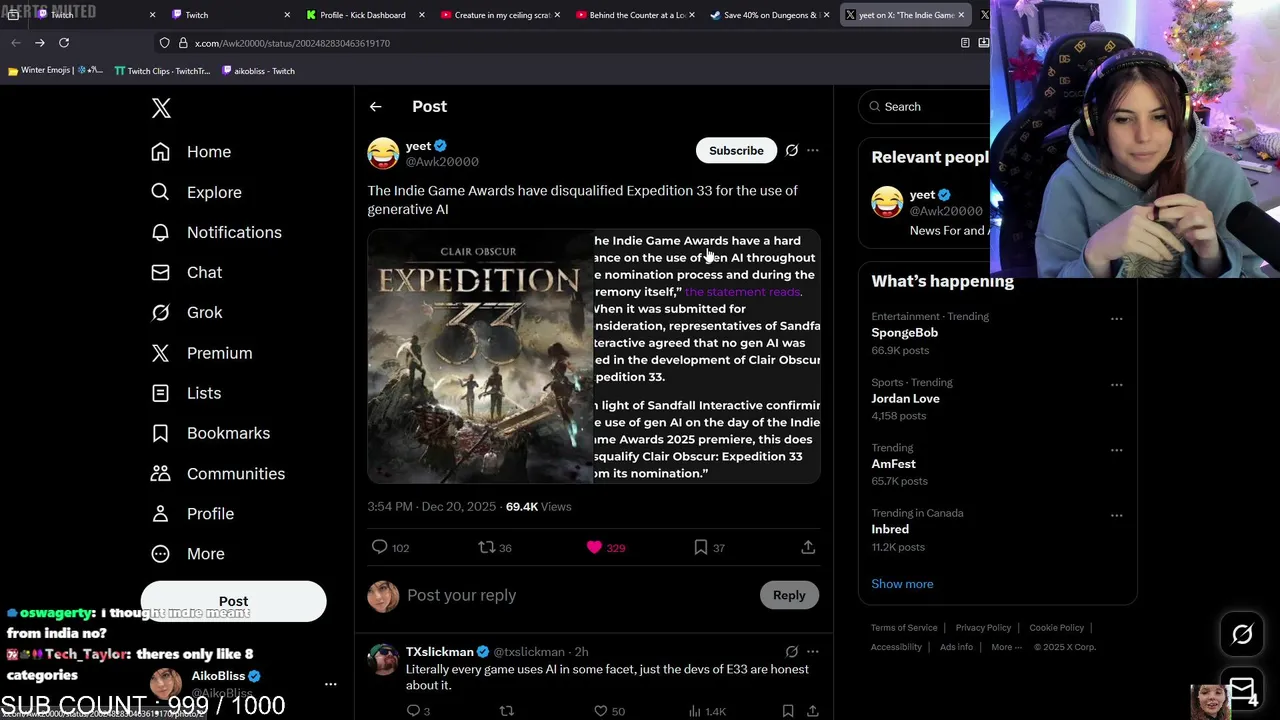Viewport: 1280px width, 720px height.
Task: Open the Twitch Clips bookmark
Action: (x=162, y=71)
